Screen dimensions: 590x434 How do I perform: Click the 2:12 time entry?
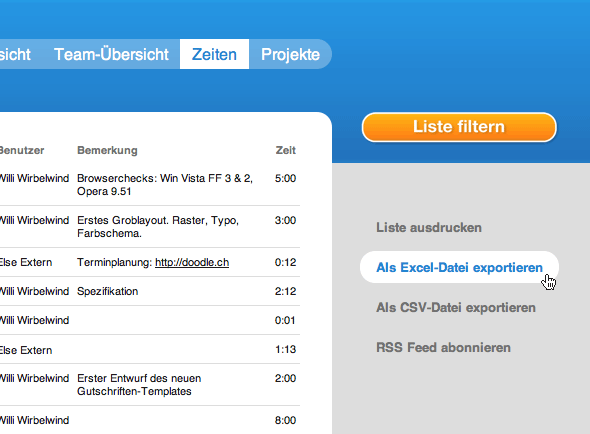(x=285, y=291)
